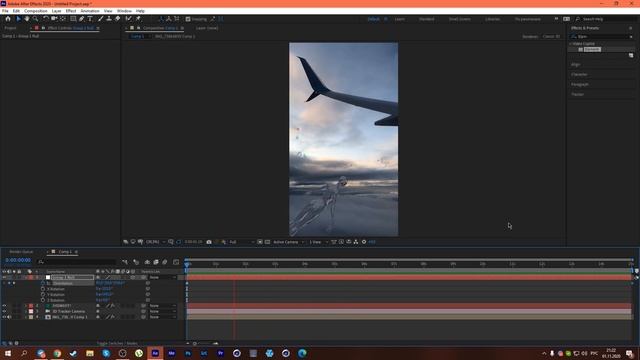
Task: Select the Eraser tool
Action: 118,19
